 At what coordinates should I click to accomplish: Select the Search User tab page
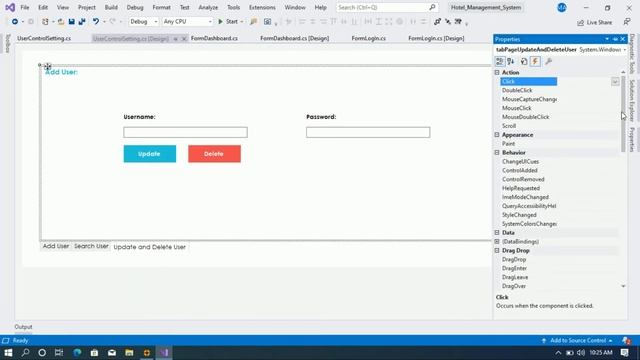click(91, 247)
